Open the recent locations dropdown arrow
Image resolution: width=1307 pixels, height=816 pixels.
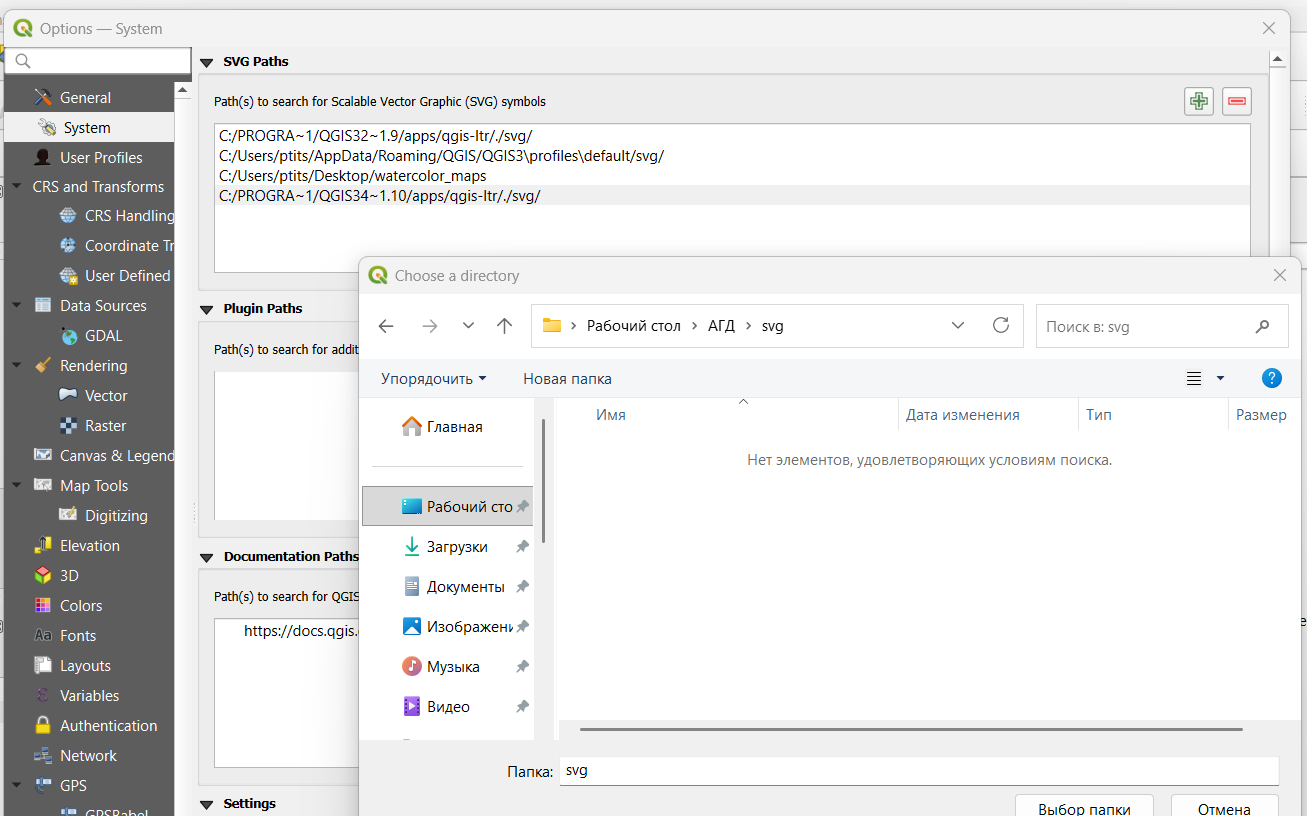(x=468, y=326)
